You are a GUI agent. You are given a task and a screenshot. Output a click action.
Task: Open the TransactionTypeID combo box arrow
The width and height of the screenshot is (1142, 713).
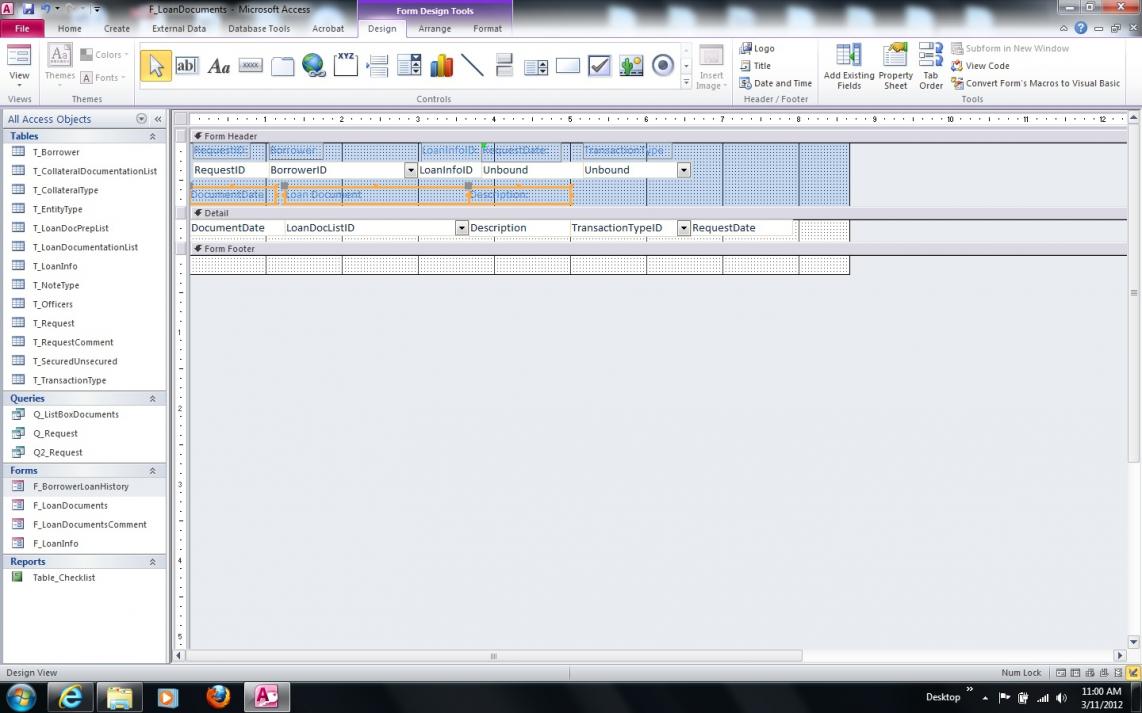(x=683, y=228)
